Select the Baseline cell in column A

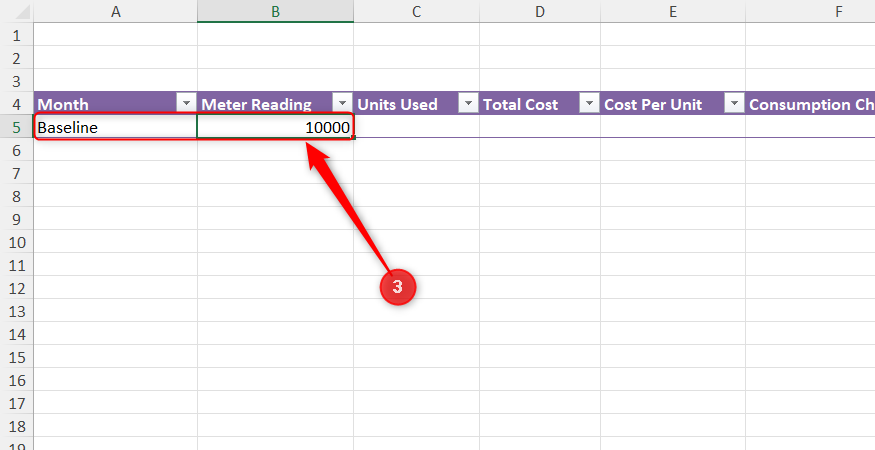tap(116, 127)
